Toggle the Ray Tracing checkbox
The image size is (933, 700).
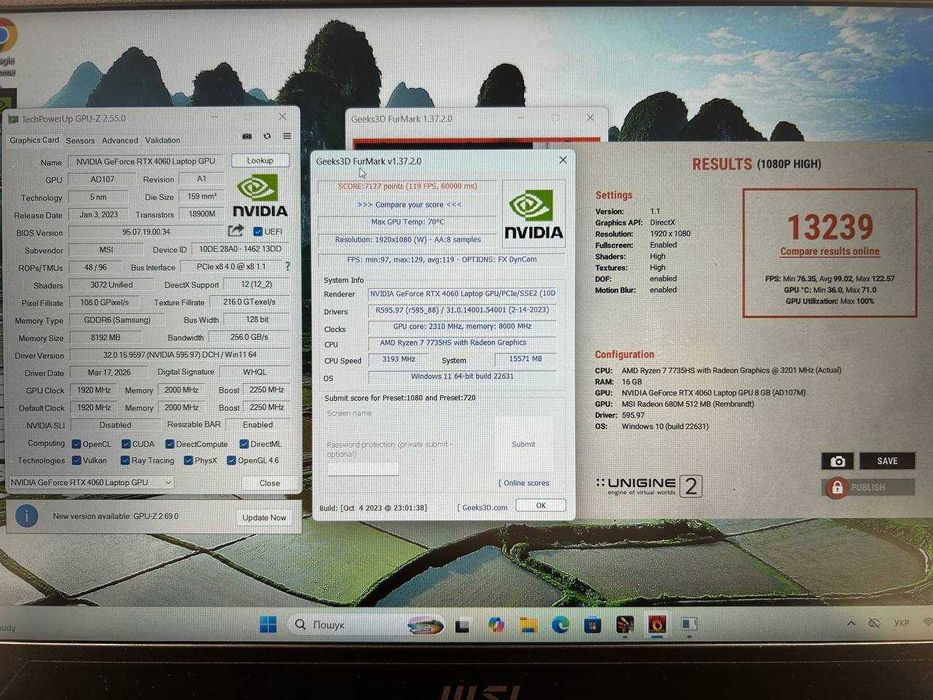[125, 460]
